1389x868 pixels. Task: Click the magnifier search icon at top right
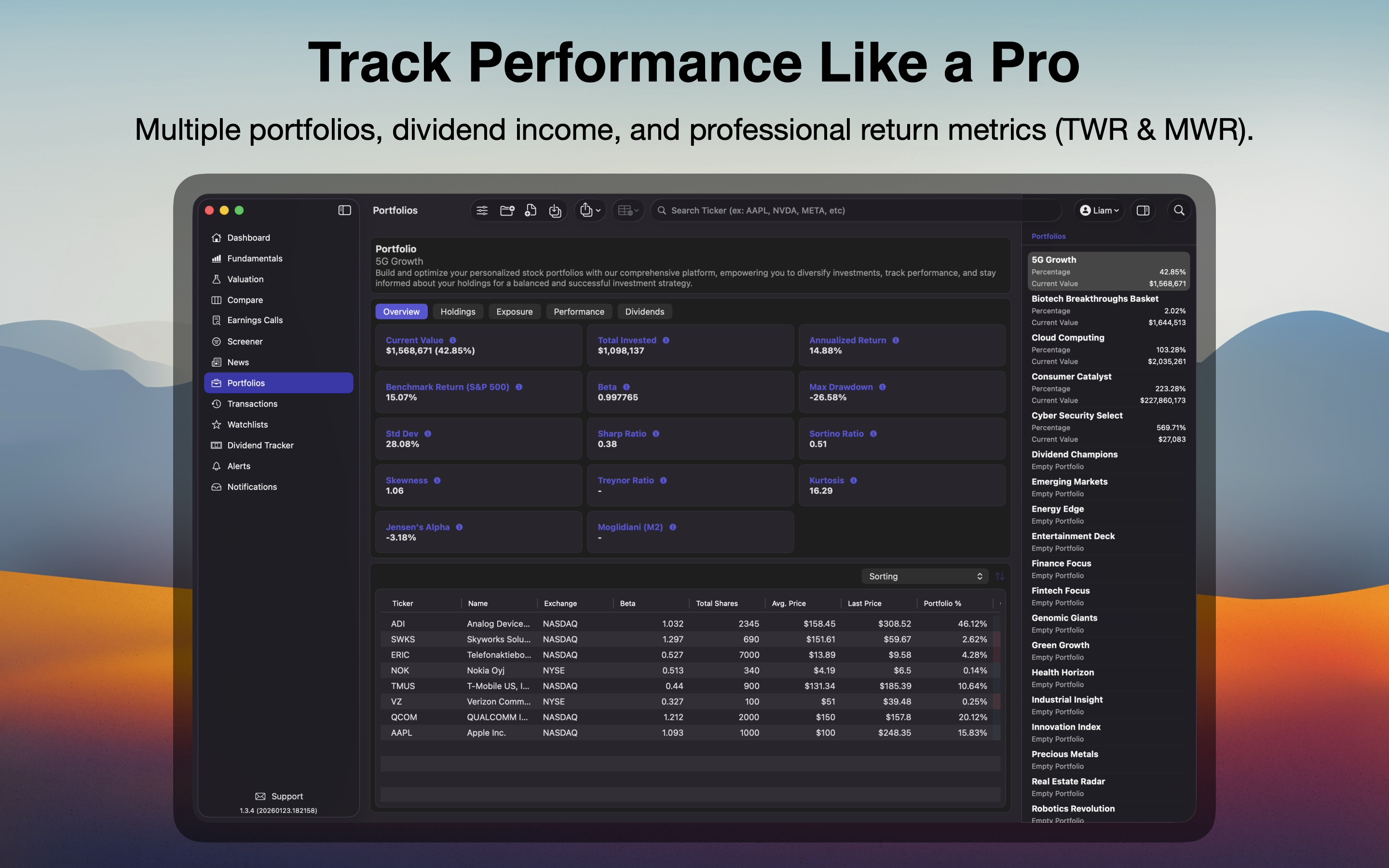click(1179, 211)
